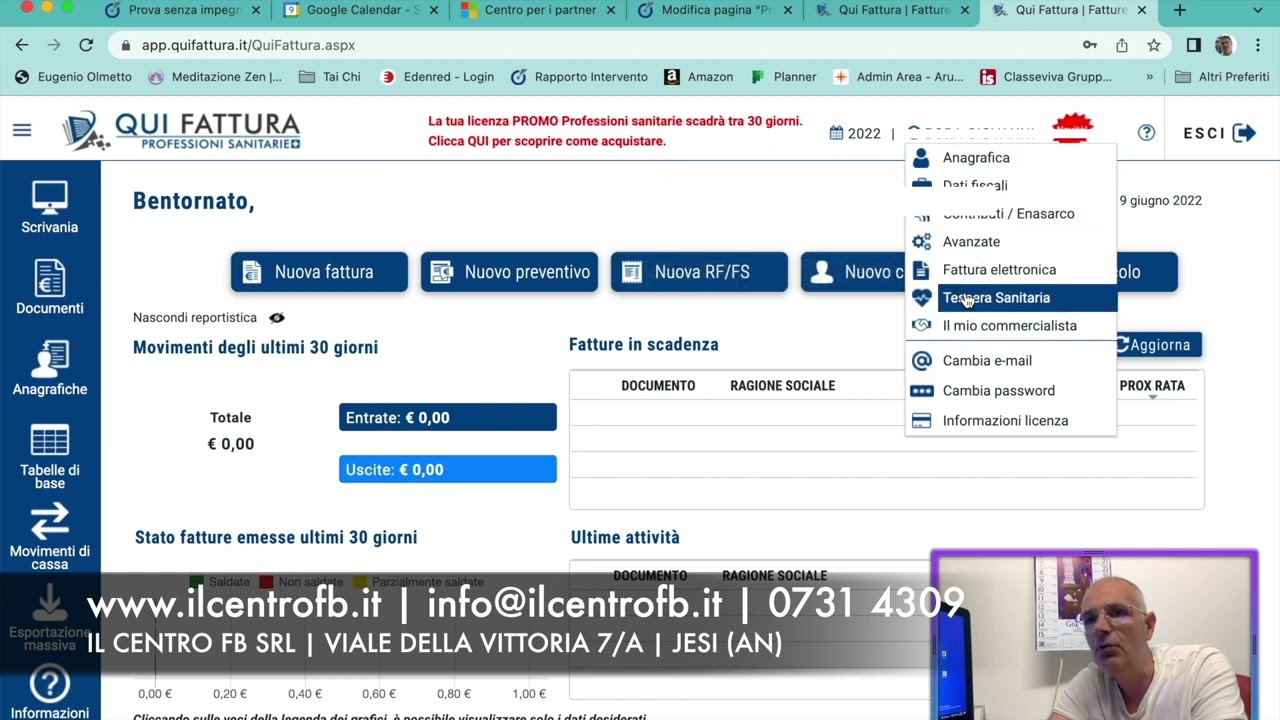Click the Nuovo preventivo button
This screenshot has height=720, width=1280.
coord(509,272)
